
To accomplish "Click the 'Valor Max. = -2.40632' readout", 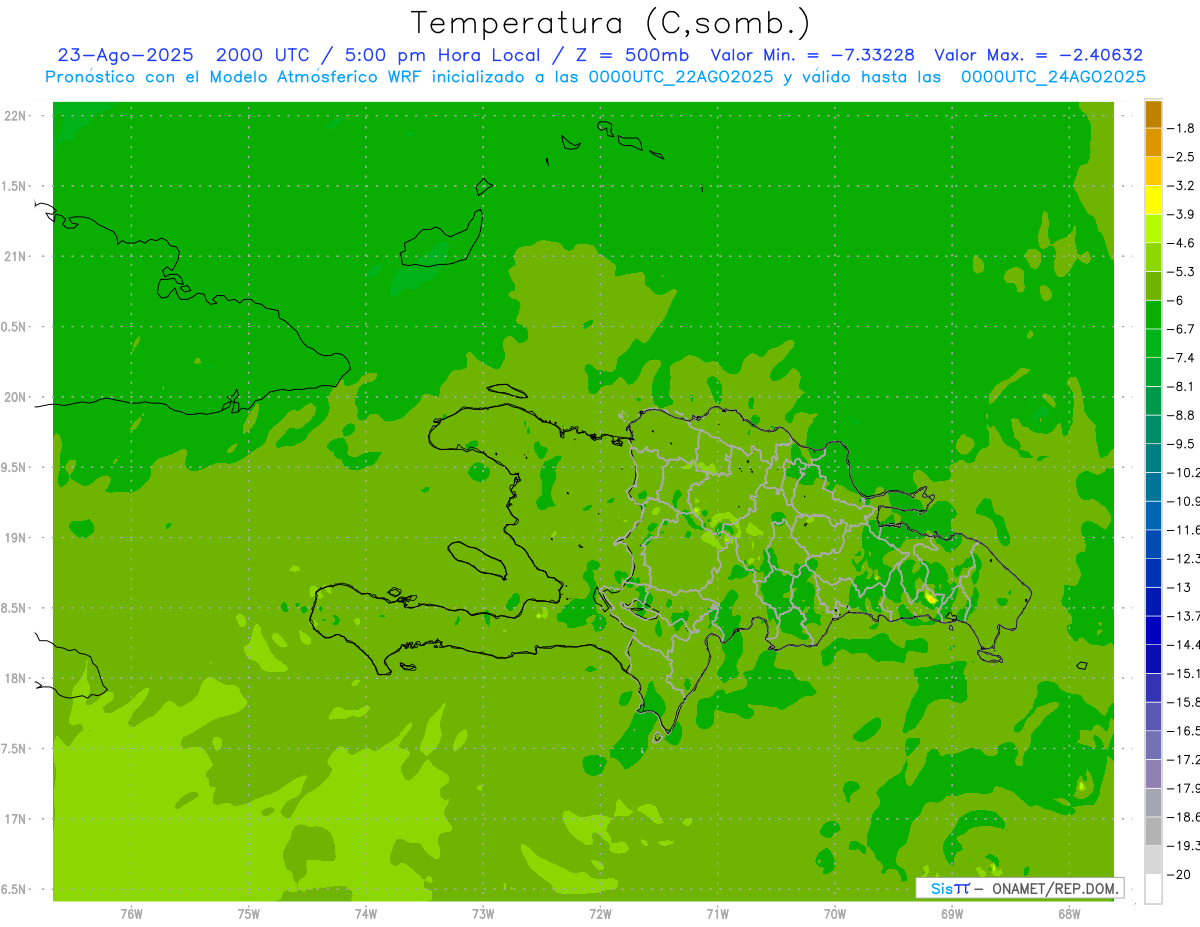I will pos(1038,55).
